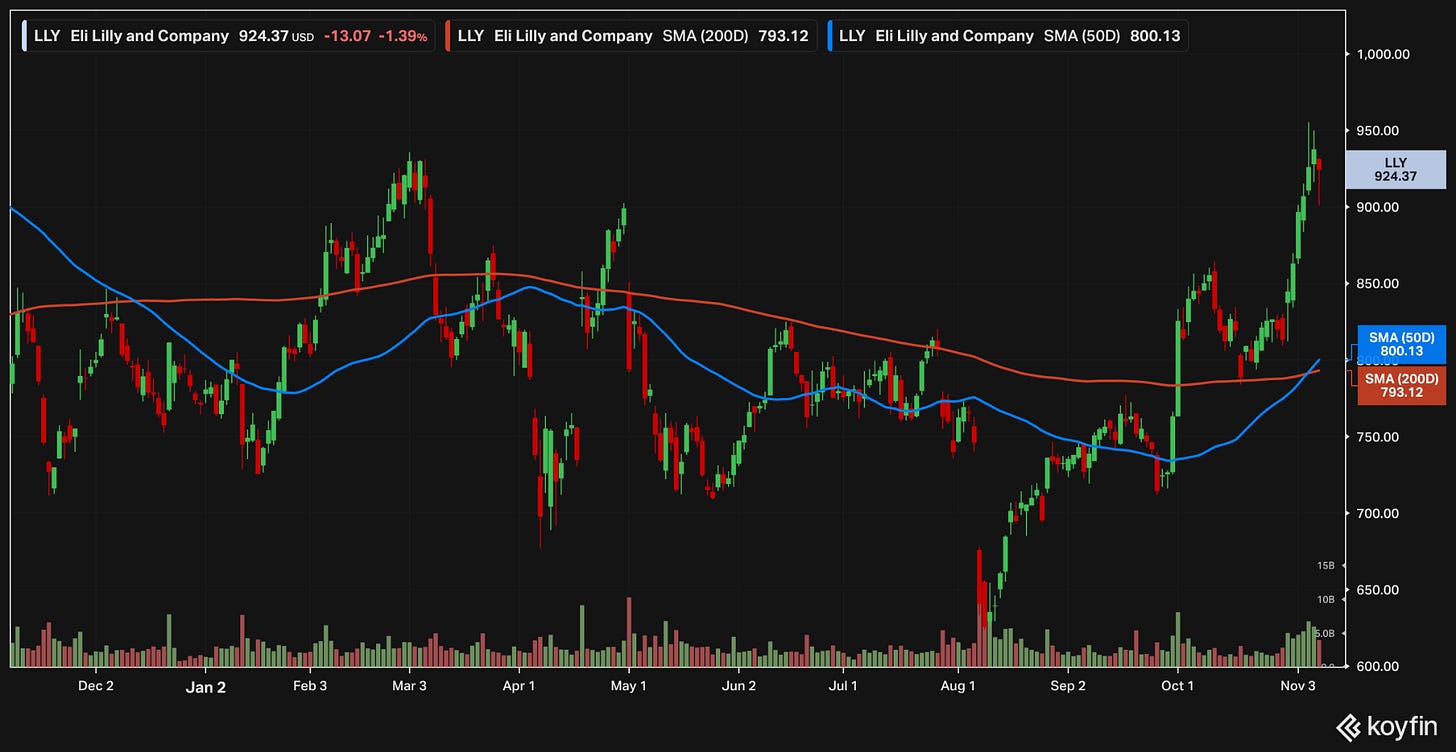Click the Feb 3 date label
The width and height of the screenshot is (1456, 752).
click(x=310, y=686)
